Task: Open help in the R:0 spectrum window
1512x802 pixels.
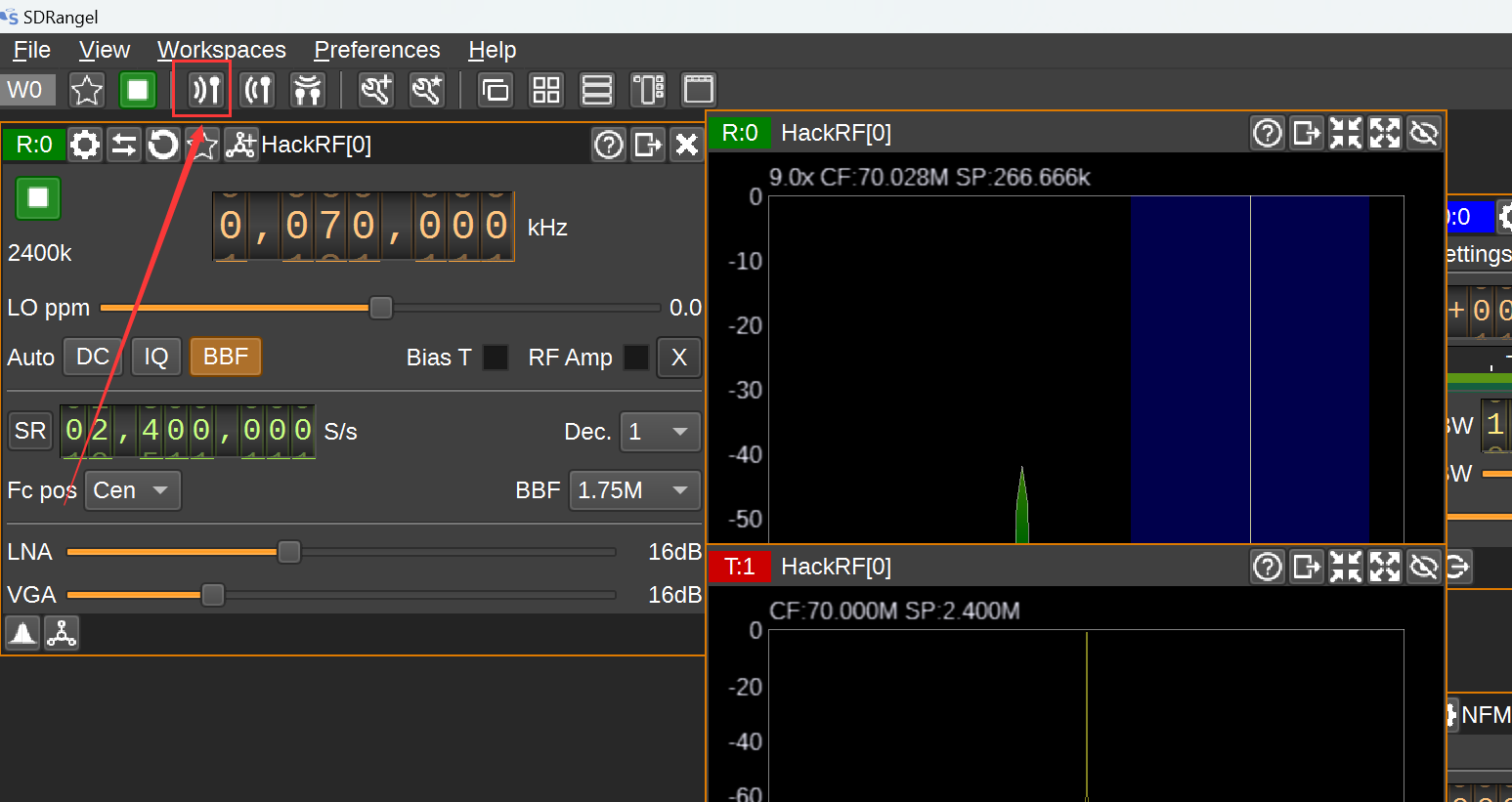Action: tap(1268, 133)
